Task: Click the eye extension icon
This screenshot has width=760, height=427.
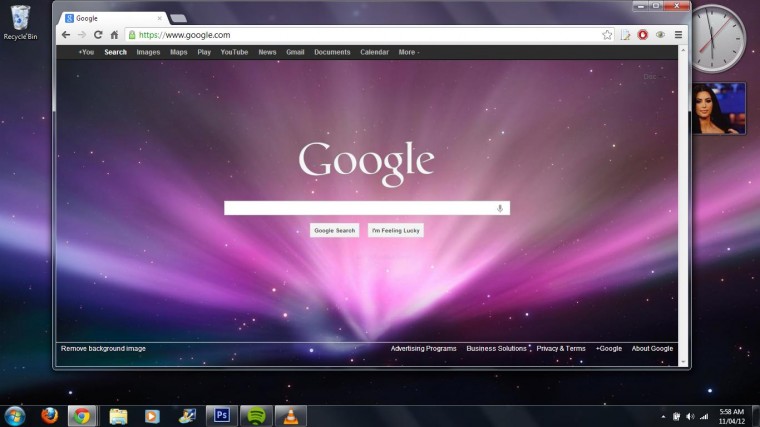Action: click(660, 35)
